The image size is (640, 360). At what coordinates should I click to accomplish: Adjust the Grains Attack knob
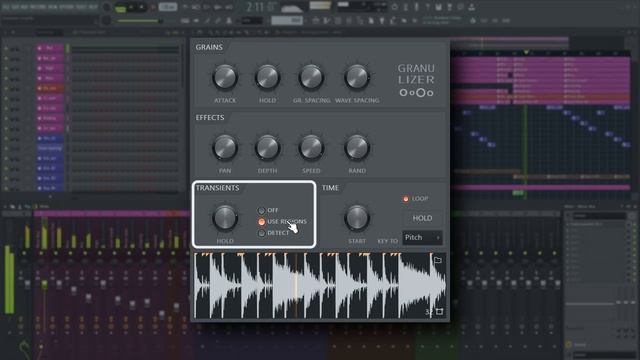[x=225, y=77]
